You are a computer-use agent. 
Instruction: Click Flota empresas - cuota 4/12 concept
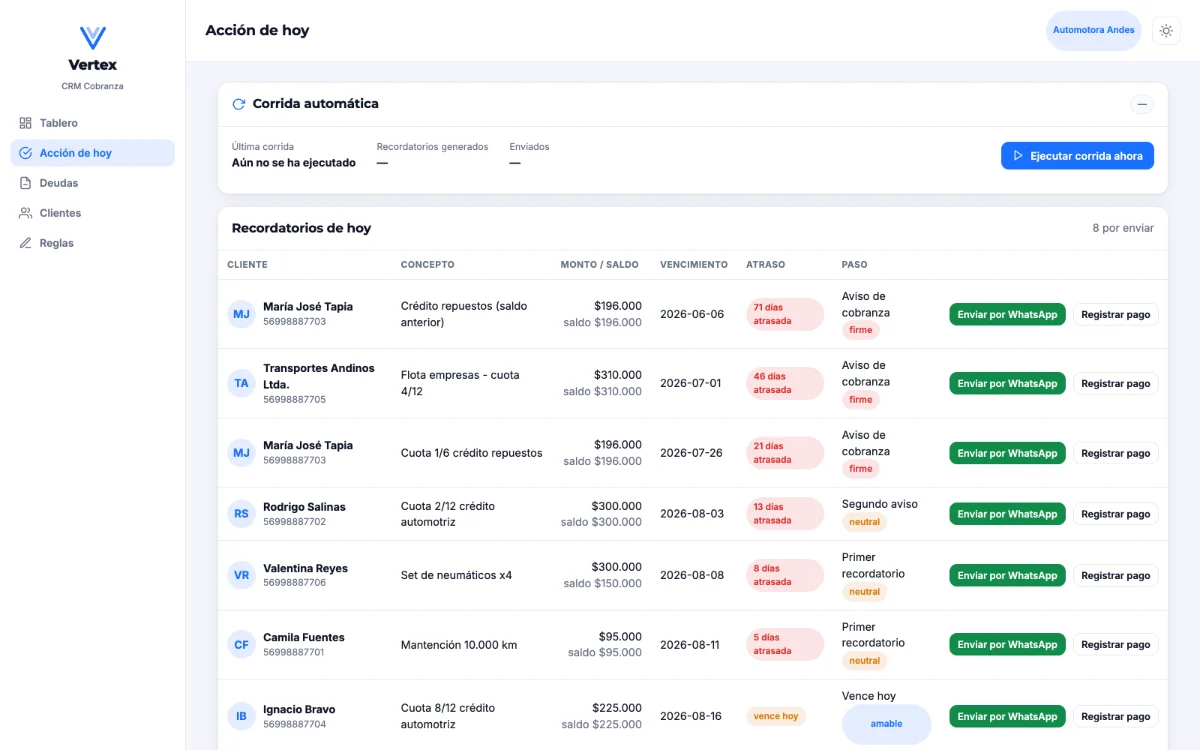point(460,383)
